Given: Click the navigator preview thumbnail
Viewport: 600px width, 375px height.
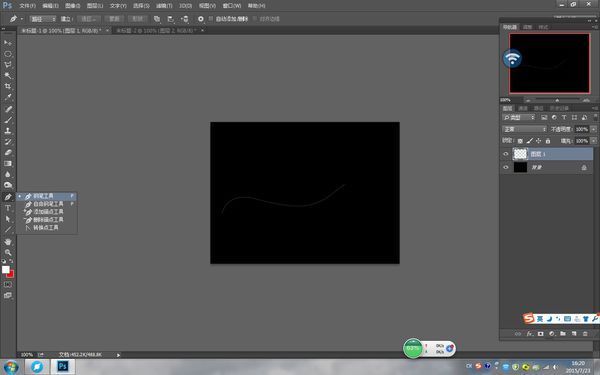Looking at the screenshot, I should click(x=549, y=63).
